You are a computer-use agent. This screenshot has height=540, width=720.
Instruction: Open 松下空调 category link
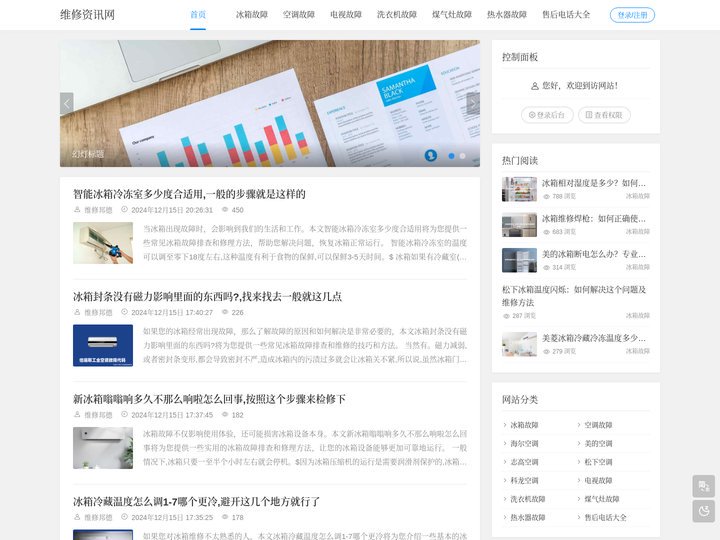pyautogui.click(x=598, y=462)
